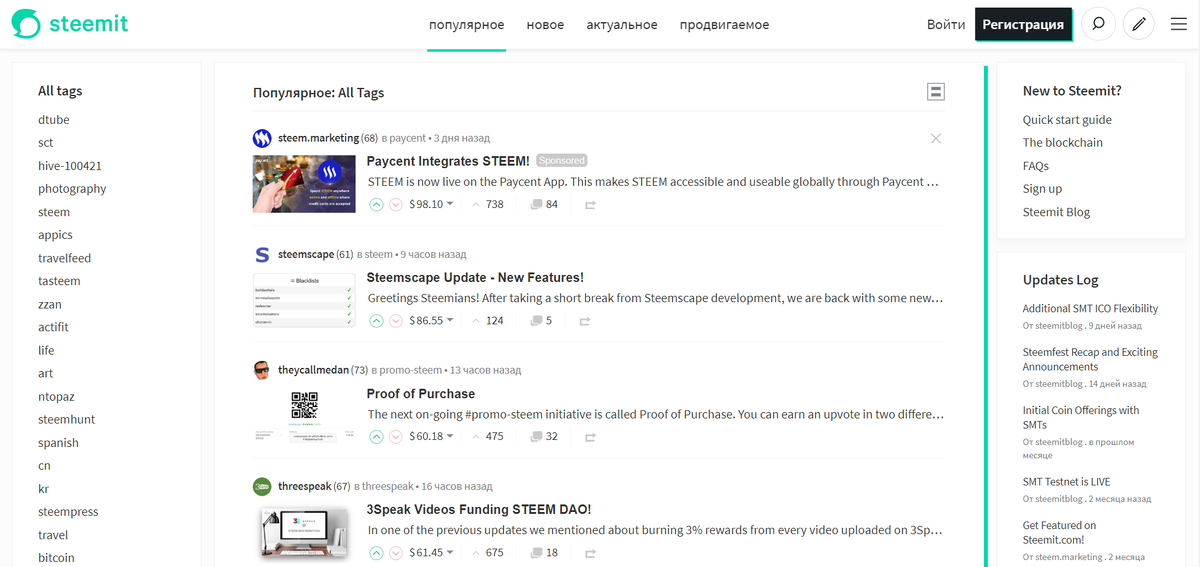Switch to the актуальное tab
The width and height of the screenshot is (1200, 567).
coord(622,25)
